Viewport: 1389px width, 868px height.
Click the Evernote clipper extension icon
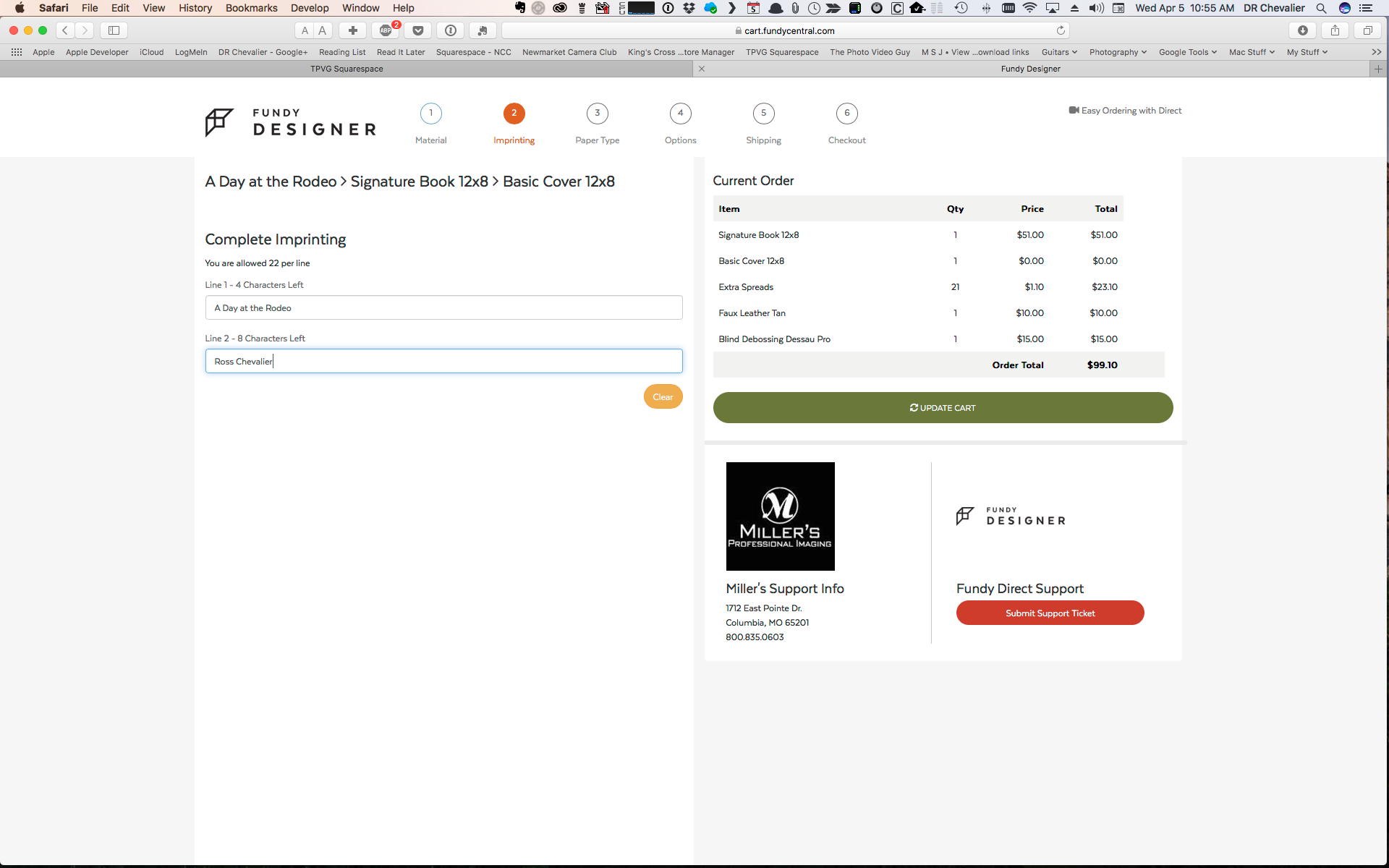(x=483, y=30)
